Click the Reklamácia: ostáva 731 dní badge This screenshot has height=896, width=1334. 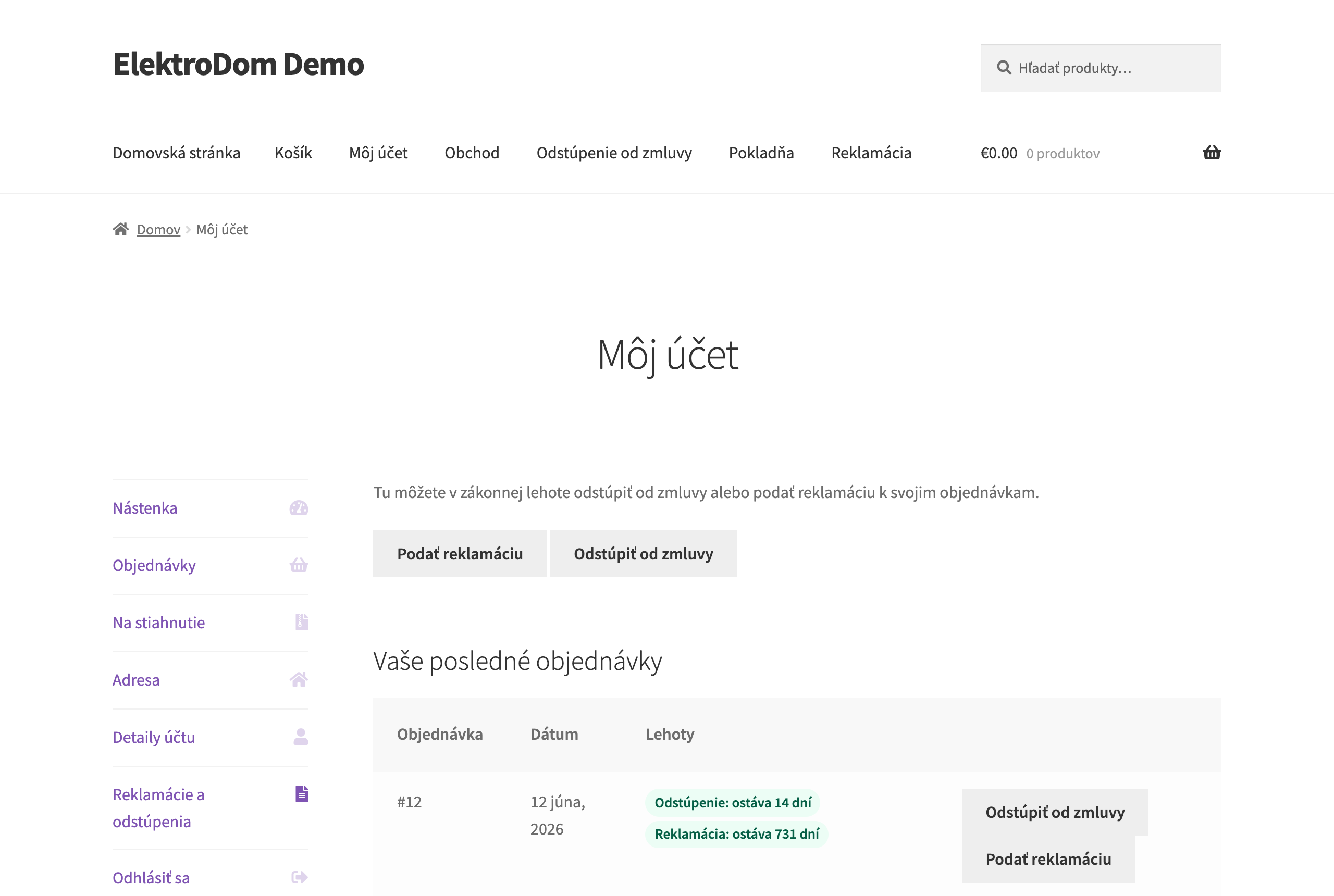(x=737, y=833)
